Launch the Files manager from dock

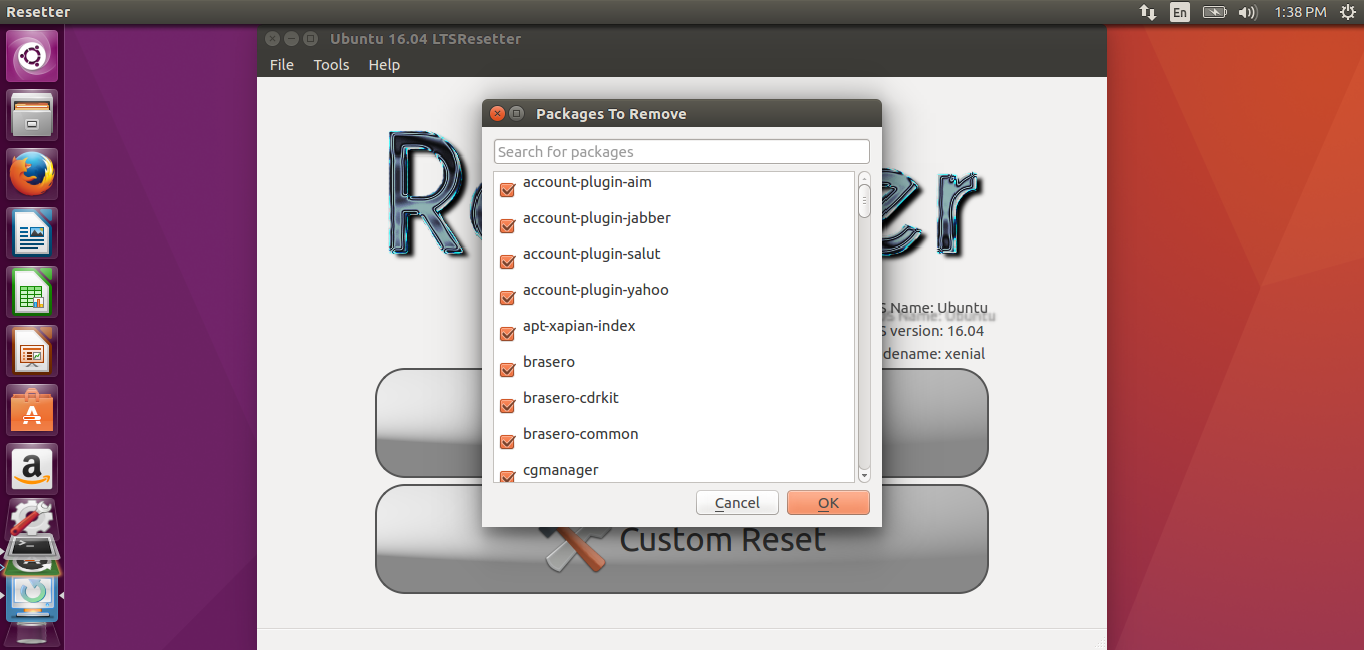click(x=33, y=115)
